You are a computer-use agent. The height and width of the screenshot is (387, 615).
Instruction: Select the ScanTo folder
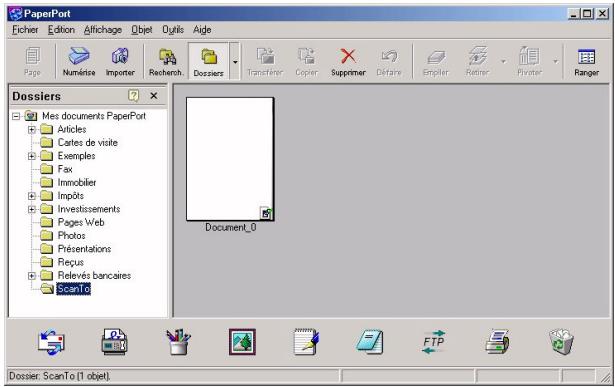click(x=73, y=289)
